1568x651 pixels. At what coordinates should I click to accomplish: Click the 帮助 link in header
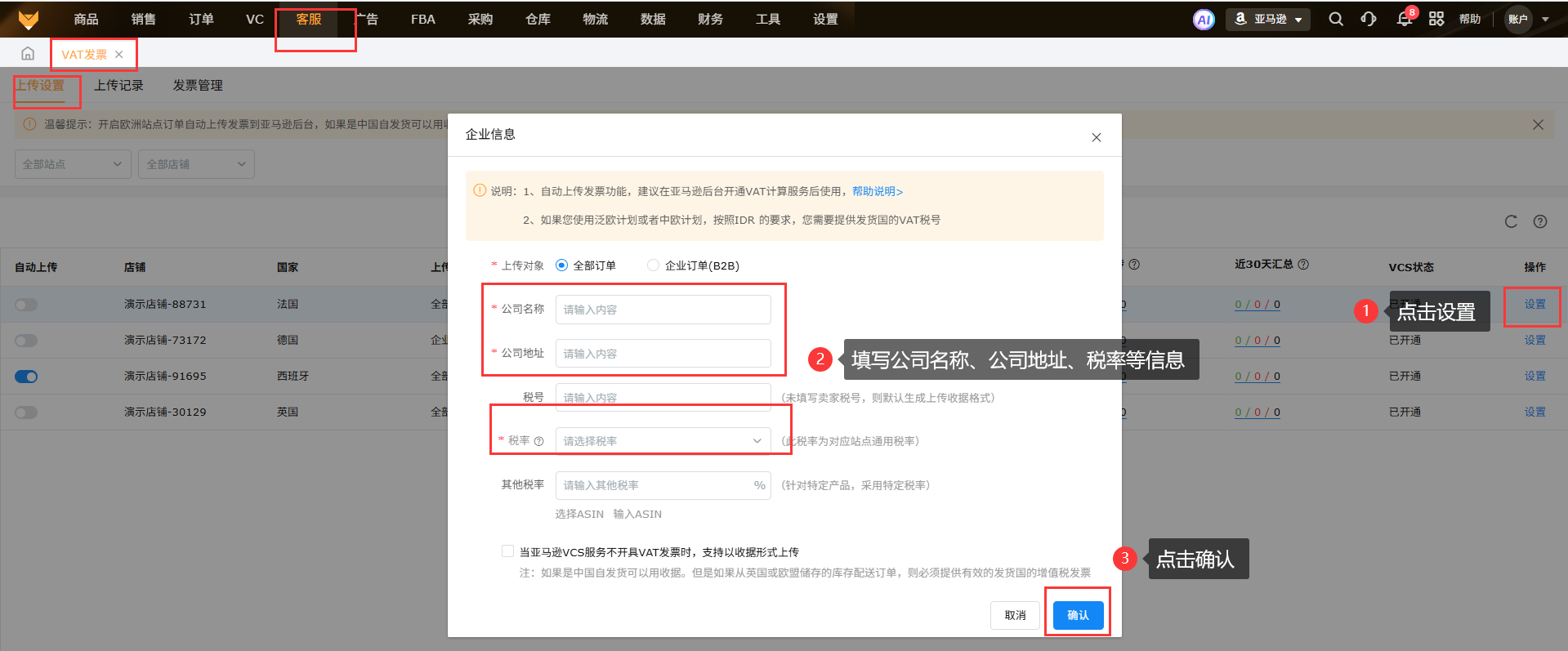coord(1470,19)
